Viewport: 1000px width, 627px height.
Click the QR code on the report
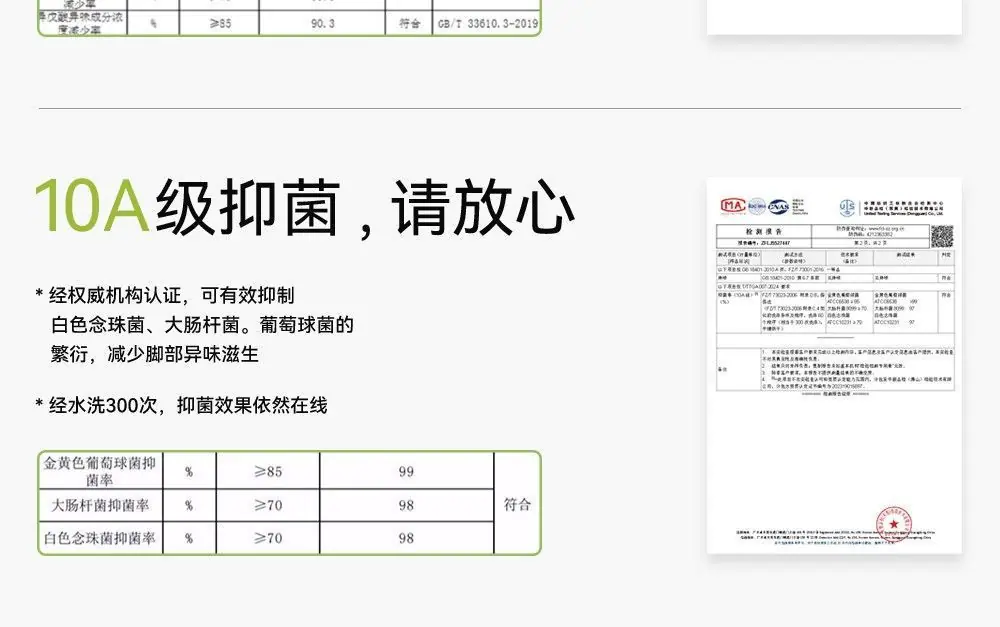point(942,236)
